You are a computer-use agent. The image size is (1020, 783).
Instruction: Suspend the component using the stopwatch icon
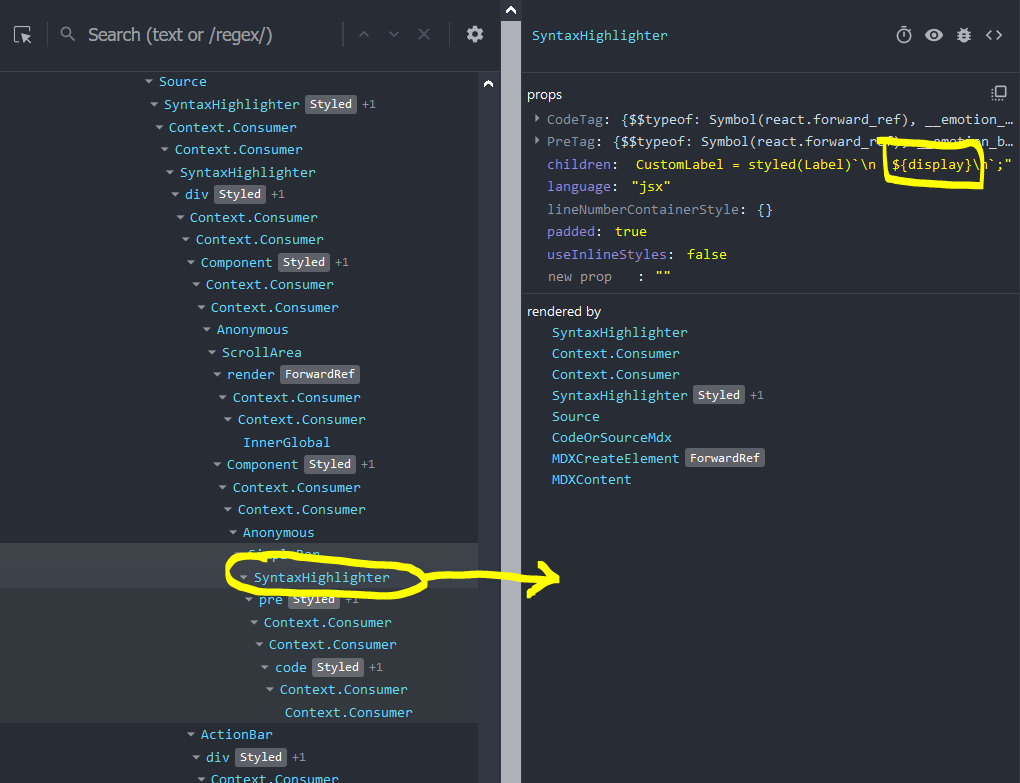click(903, 34)
